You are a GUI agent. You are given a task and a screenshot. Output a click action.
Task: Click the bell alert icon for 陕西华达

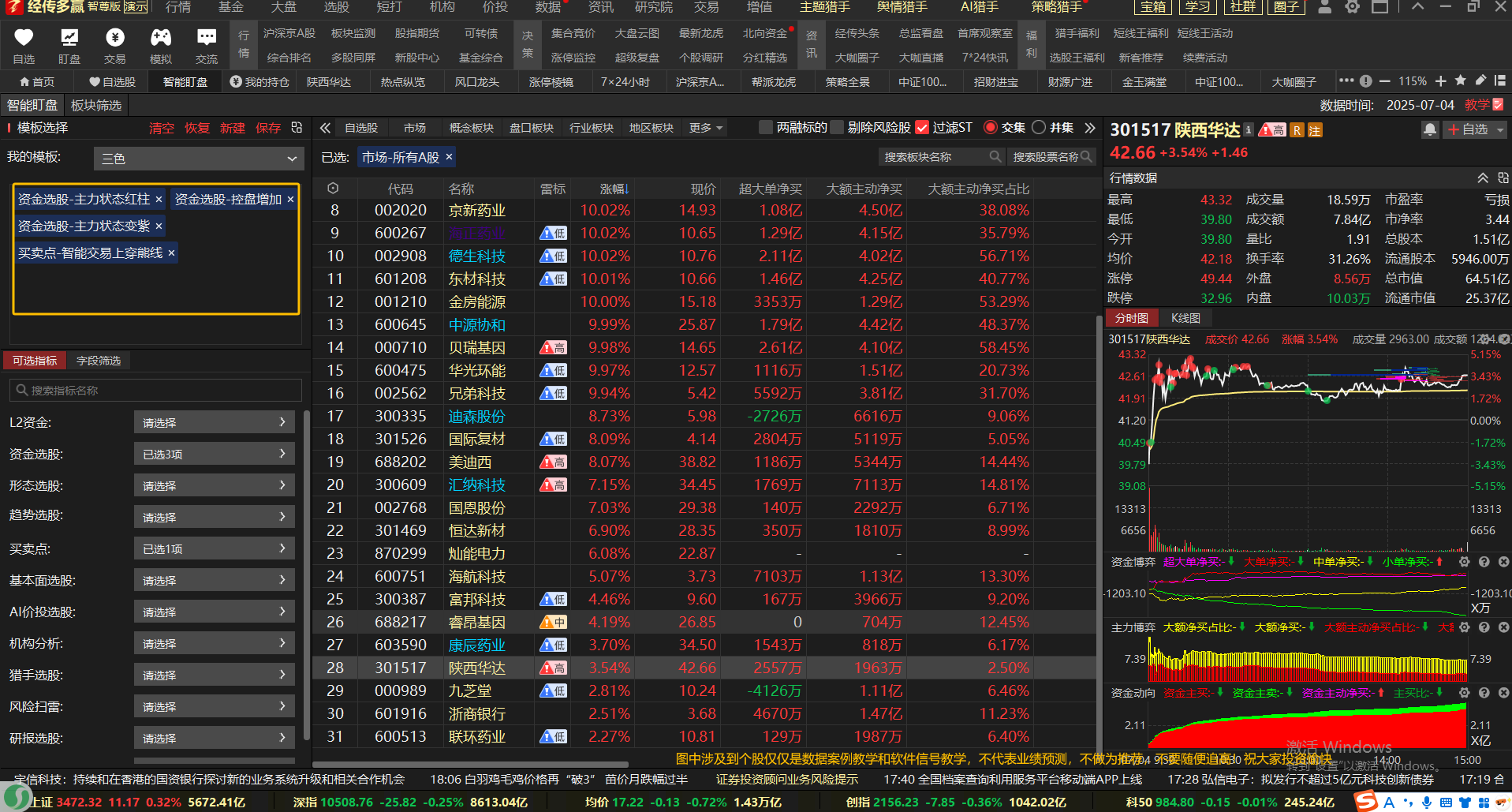pyautogui.click(x=1430, y=129)
